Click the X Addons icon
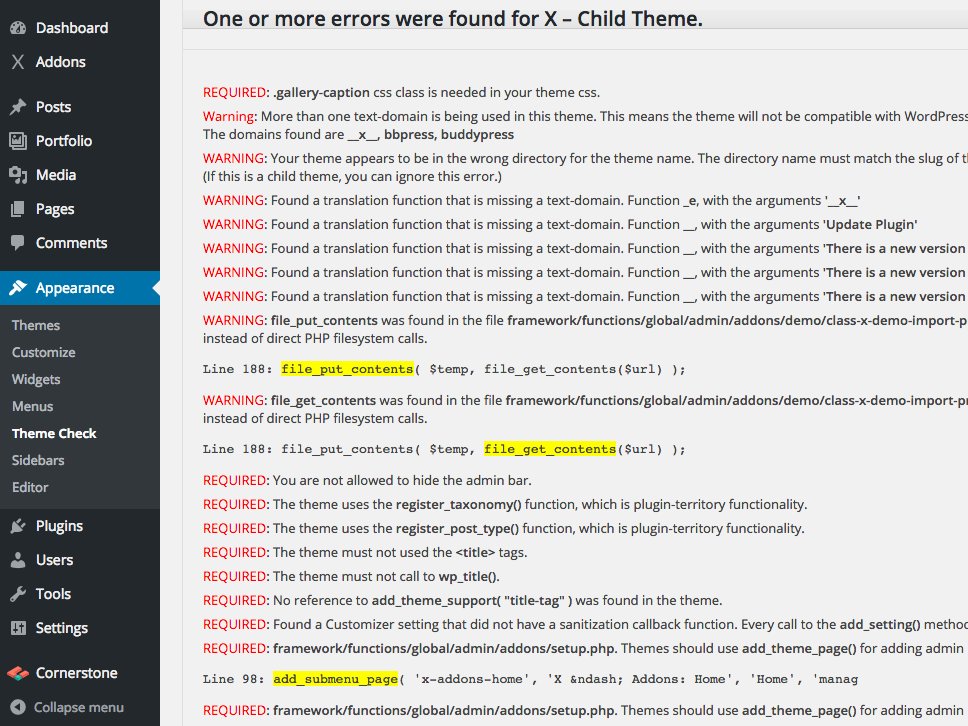Image resolution: width=968 pixels, height=726 pixels. coord(18,62)
